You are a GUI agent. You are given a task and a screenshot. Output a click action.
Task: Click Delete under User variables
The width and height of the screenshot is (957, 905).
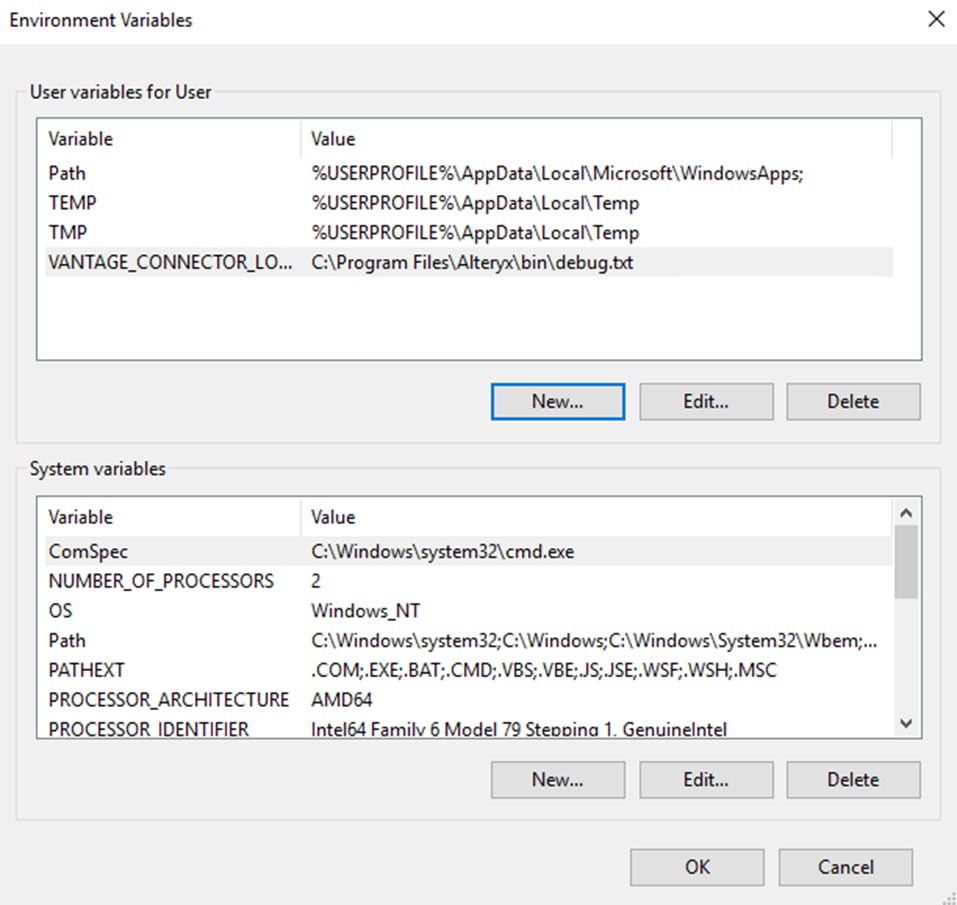(853, 402)
